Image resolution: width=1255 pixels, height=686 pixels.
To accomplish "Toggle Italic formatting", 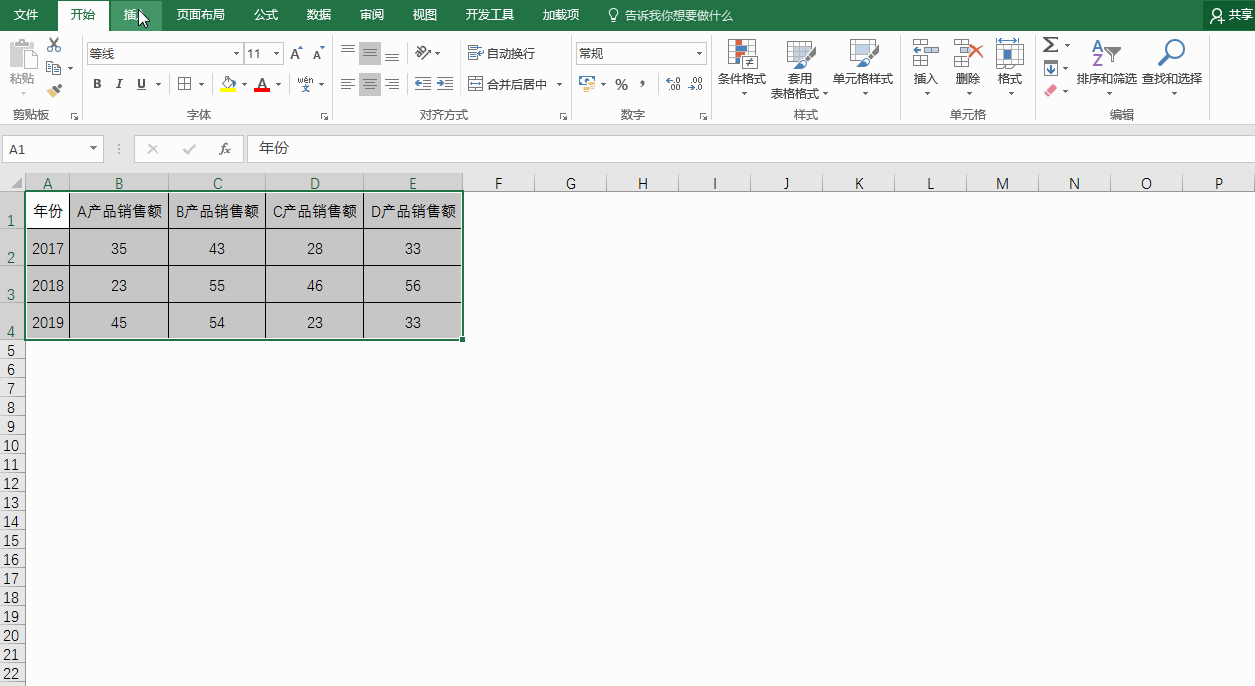I will click(119, 84).
